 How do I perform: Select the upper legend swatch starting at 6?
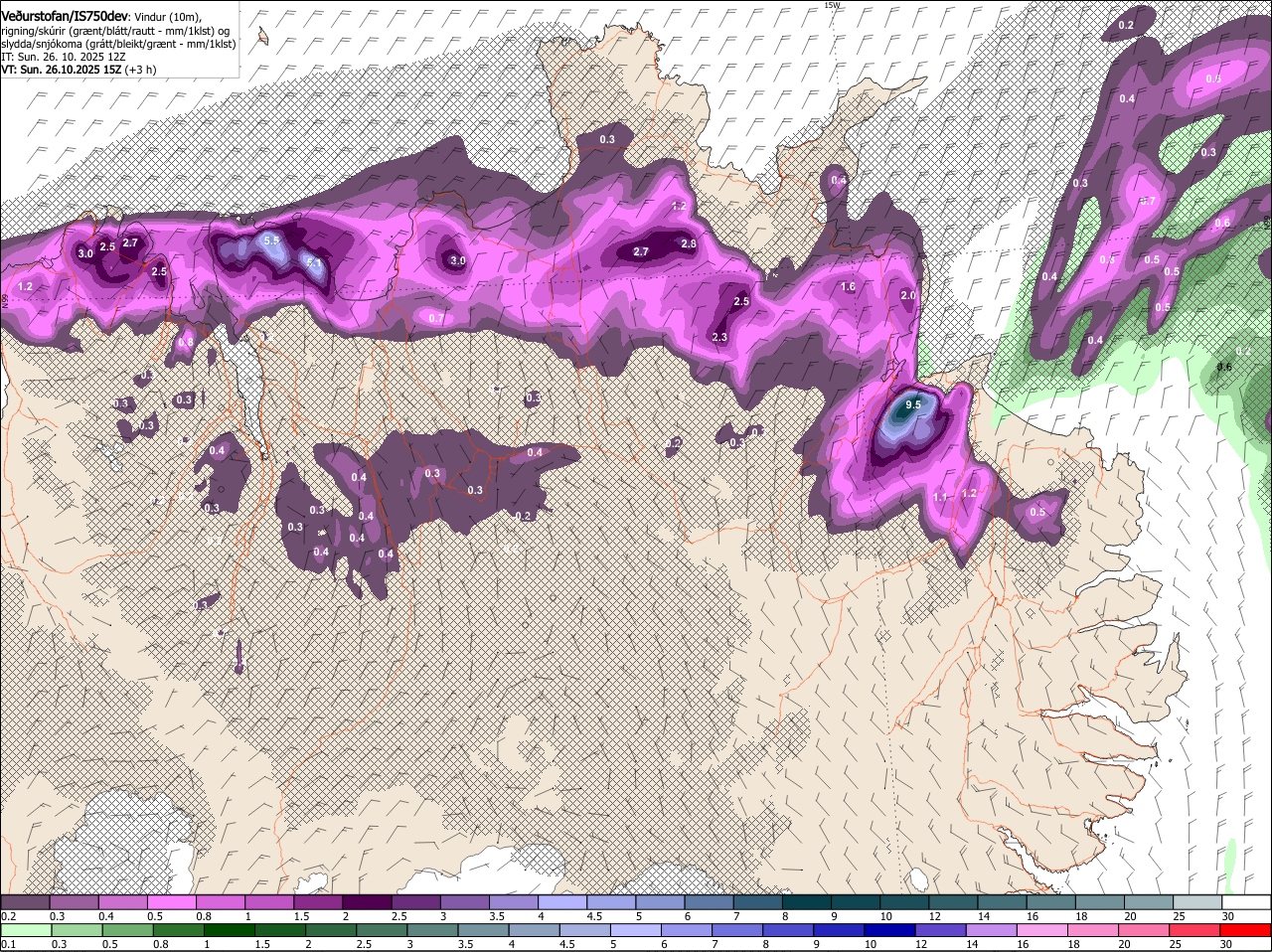(709, 901)
